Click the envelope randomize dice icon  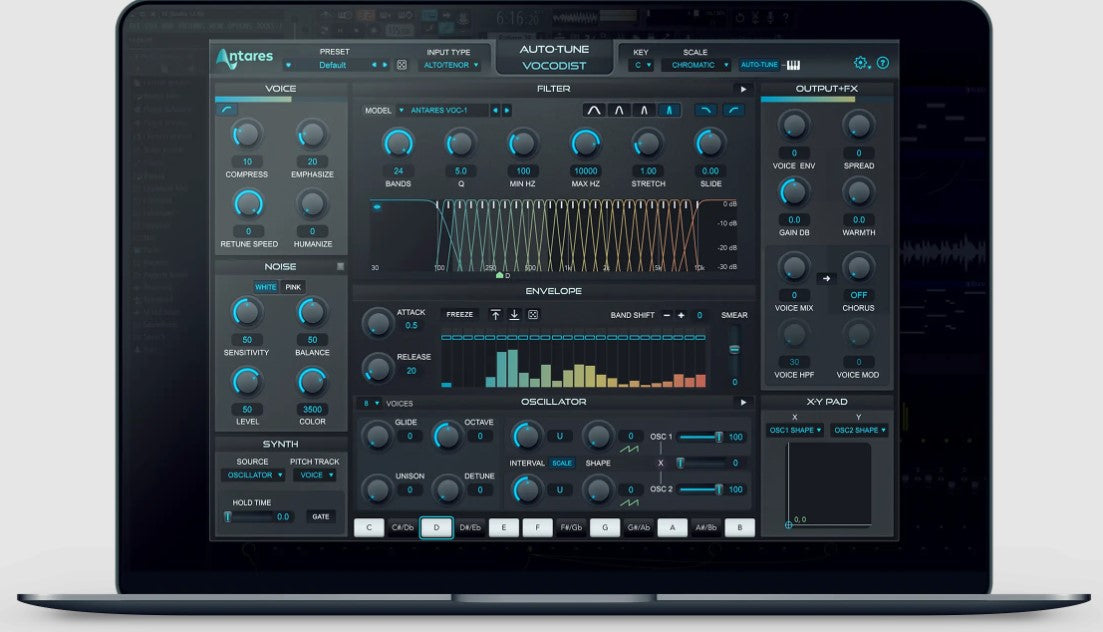click(533, 315)
